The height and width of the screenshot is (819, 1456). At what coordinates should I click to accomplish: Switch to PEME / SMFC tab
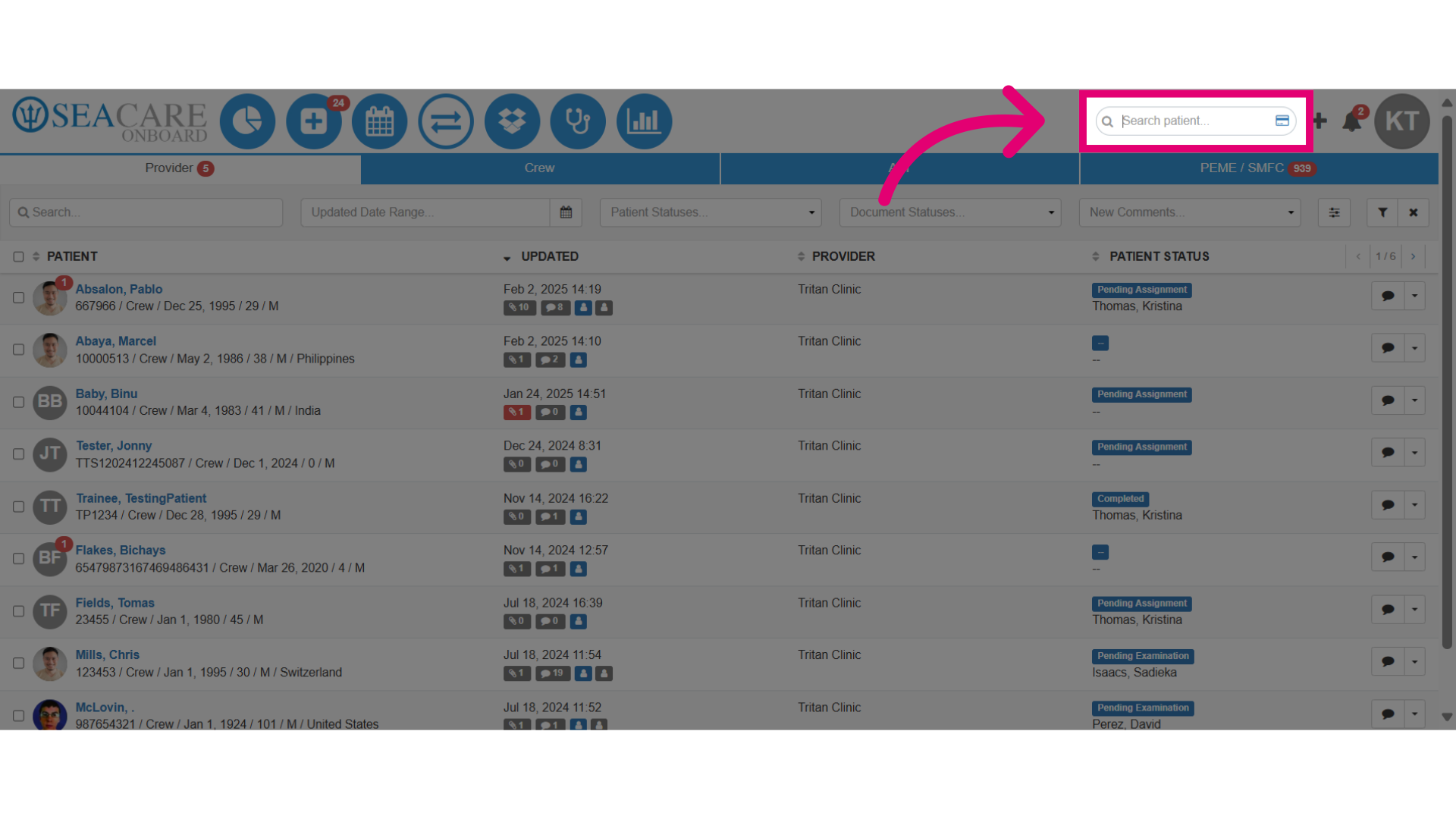(1258, 168)
